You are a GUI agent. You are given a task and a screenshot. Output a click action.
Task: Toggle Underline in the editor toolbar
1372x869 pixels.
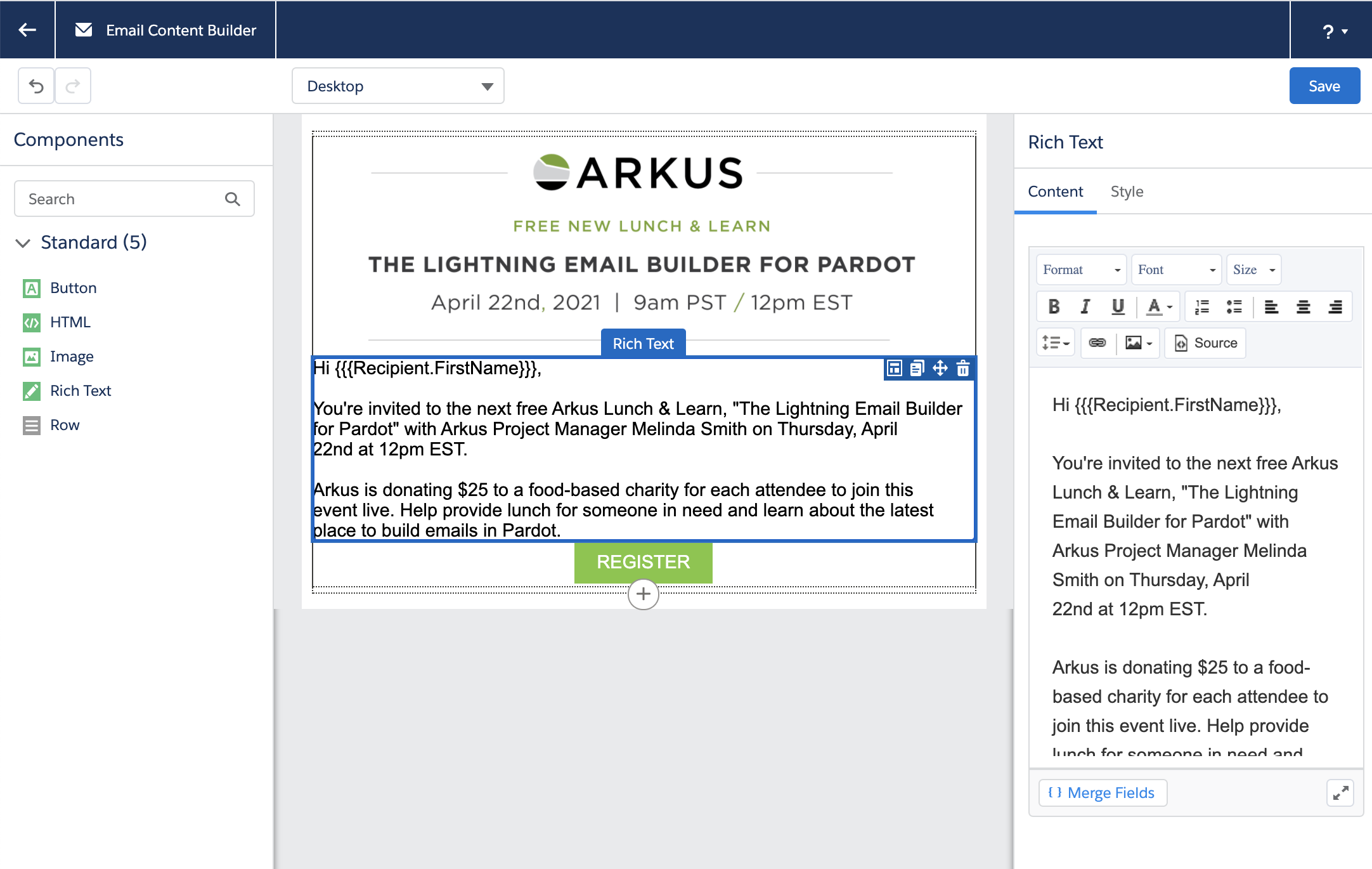point(1118,306)
